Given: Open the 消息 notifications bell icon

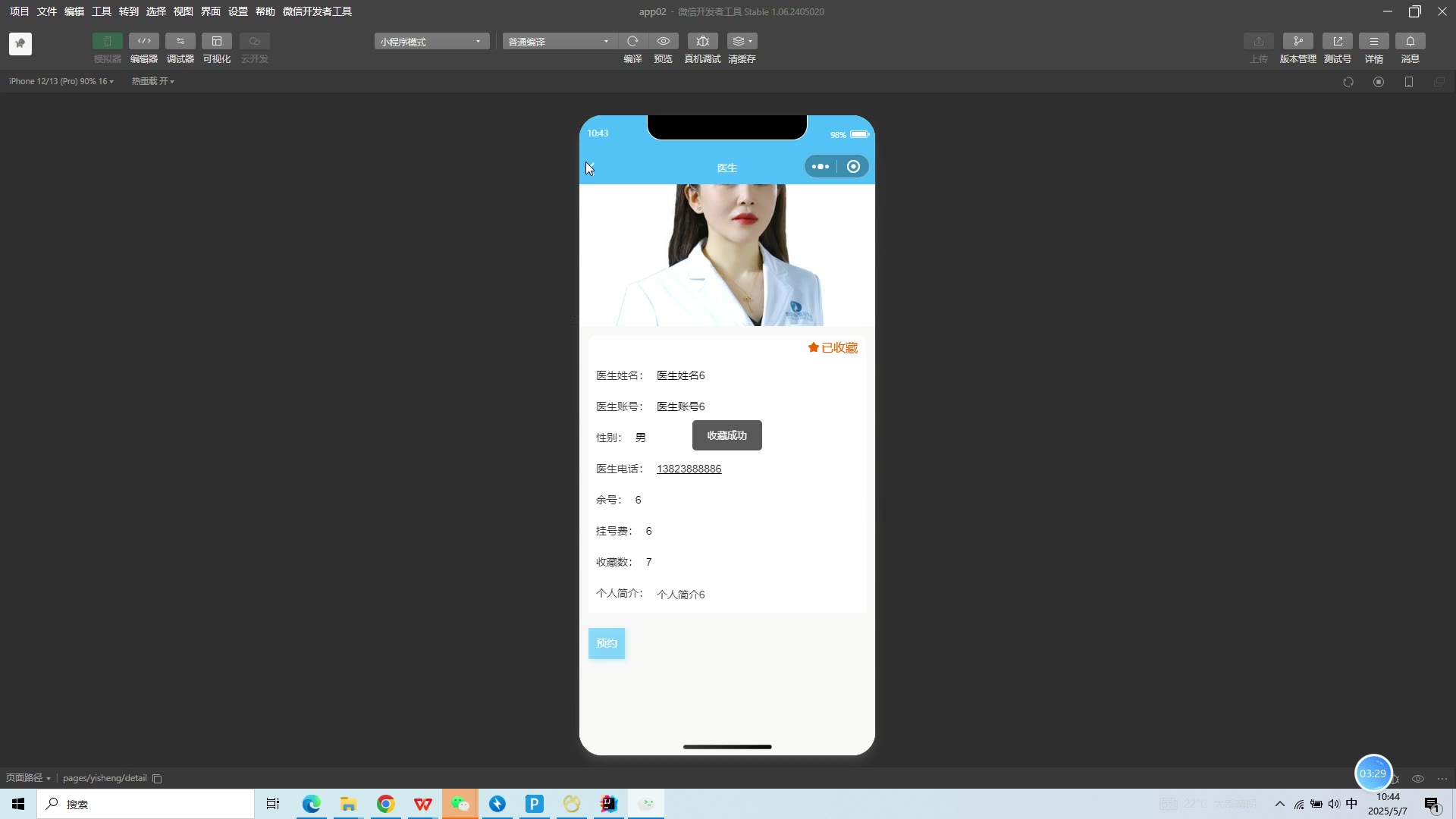Looking at the screenshot, I should click(x=1410, y=41).
